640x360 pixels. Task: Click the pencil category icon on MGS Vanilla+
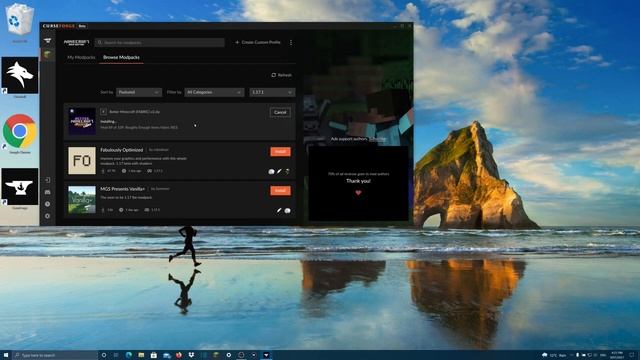(279, 211)
